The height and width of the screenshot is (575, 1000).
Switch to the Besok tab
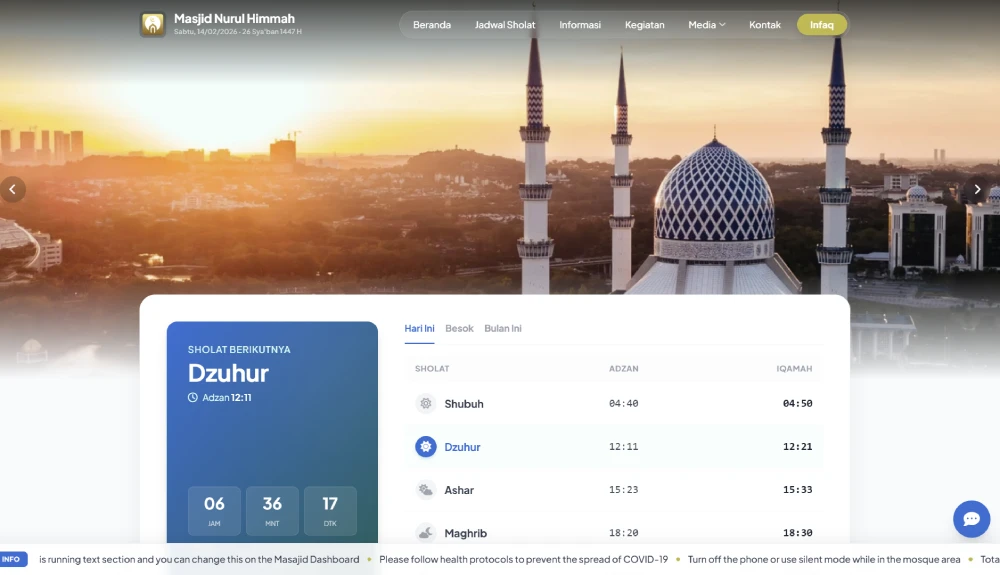pos(460,329)
